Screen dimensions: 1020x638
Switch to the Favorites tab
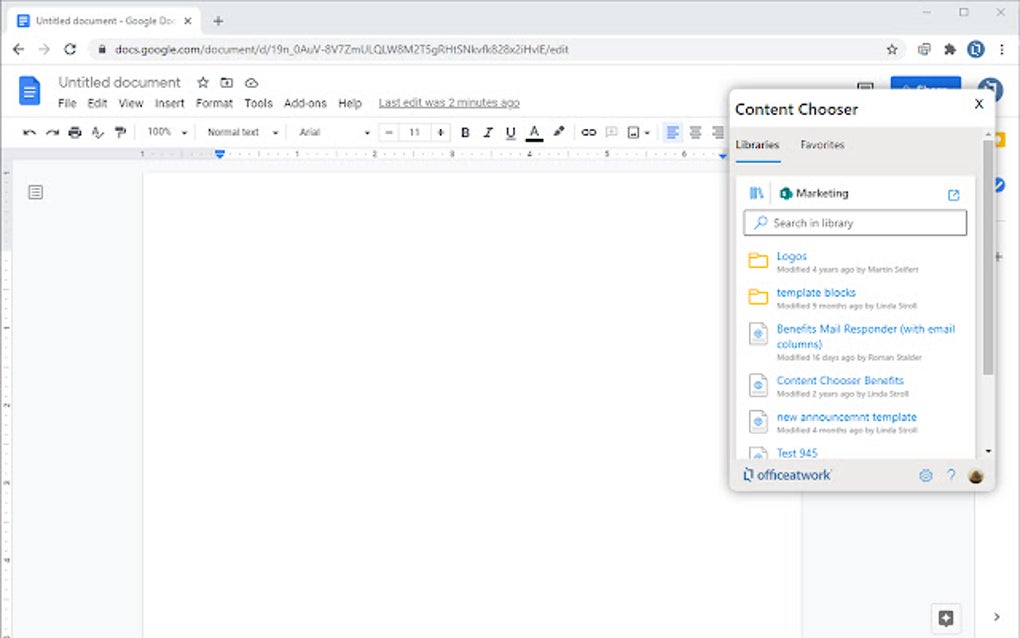tap(822, 145)
